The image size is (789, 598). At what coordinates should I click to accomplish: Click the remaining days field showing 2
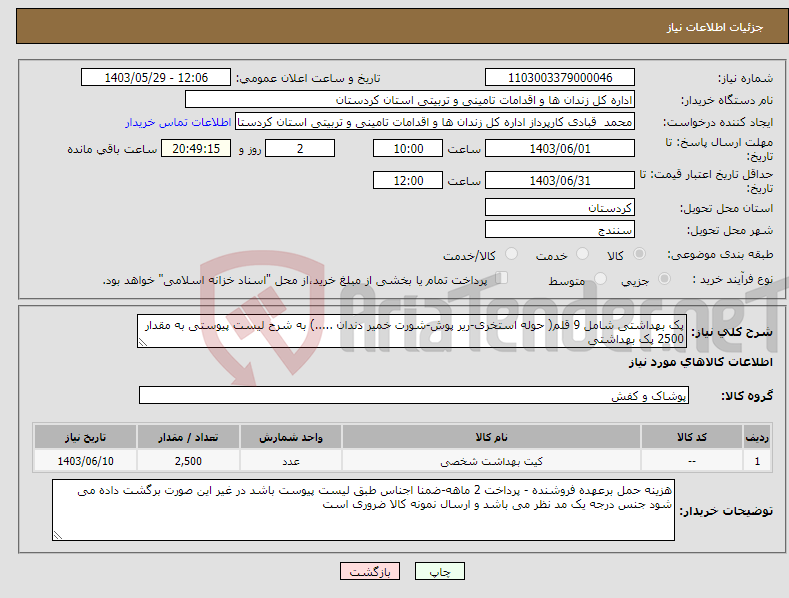point(300,148)
